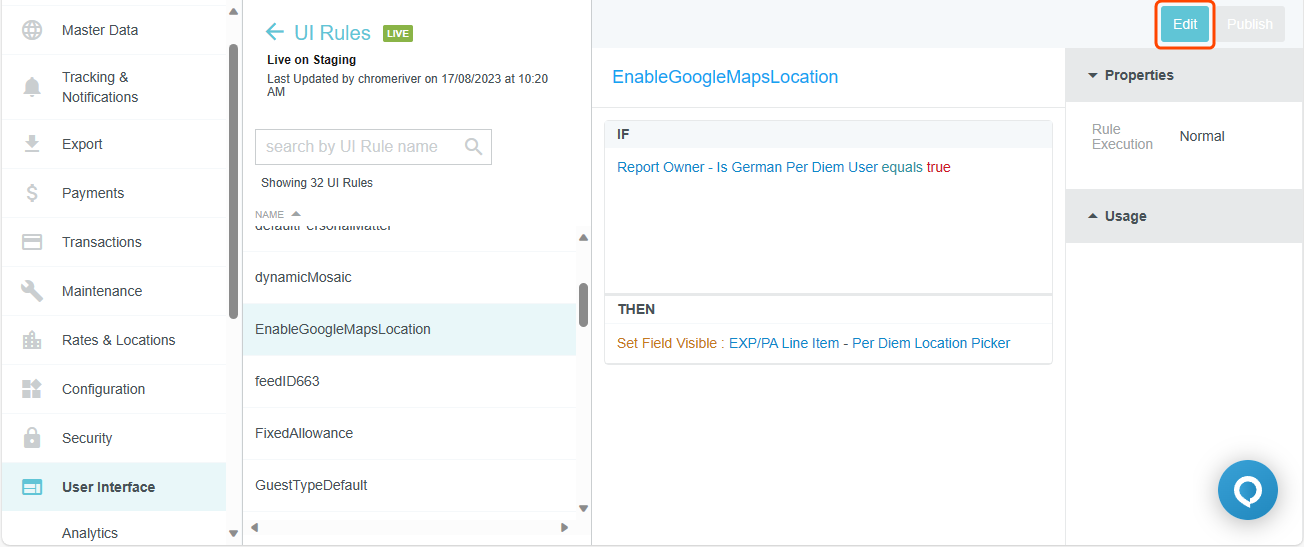Click the Master Data globe icon
Viewport: 1304px width, 547px height.
tap(32, 30)
